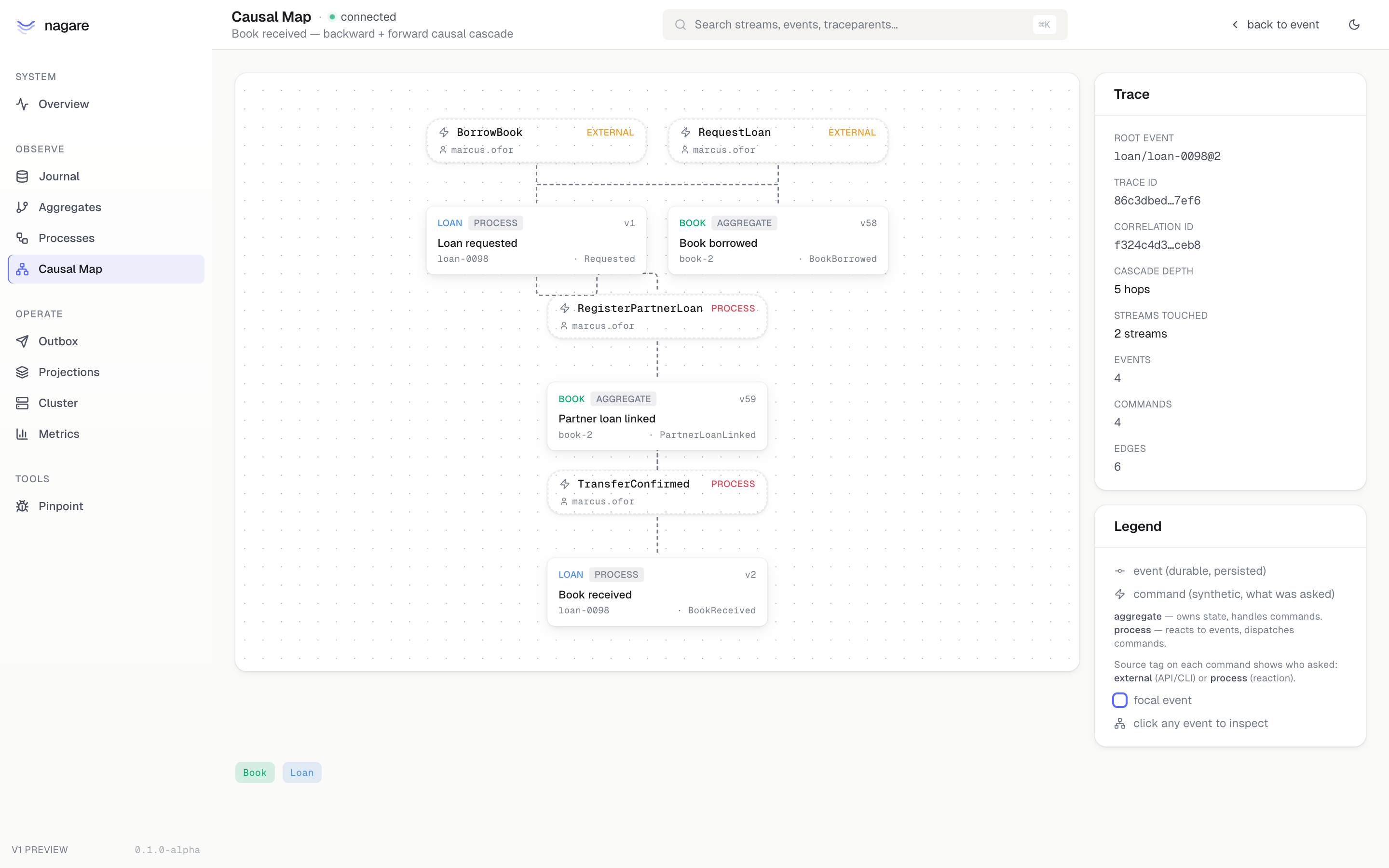Click lightning icon on TransferConfirmed command
The height and width of the screenshot is (868, 1389).
coord(565,484)
